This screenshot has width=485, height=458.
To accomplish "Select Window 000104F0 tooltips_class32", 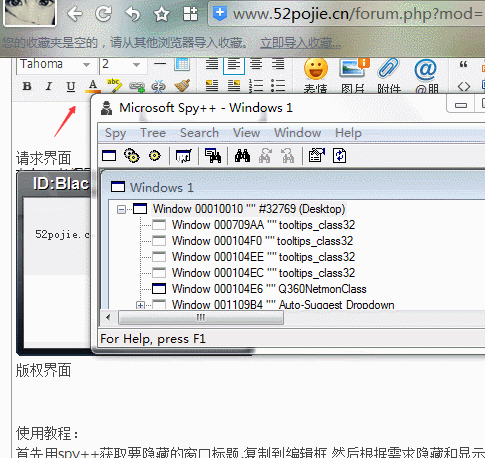I will 262,241.
